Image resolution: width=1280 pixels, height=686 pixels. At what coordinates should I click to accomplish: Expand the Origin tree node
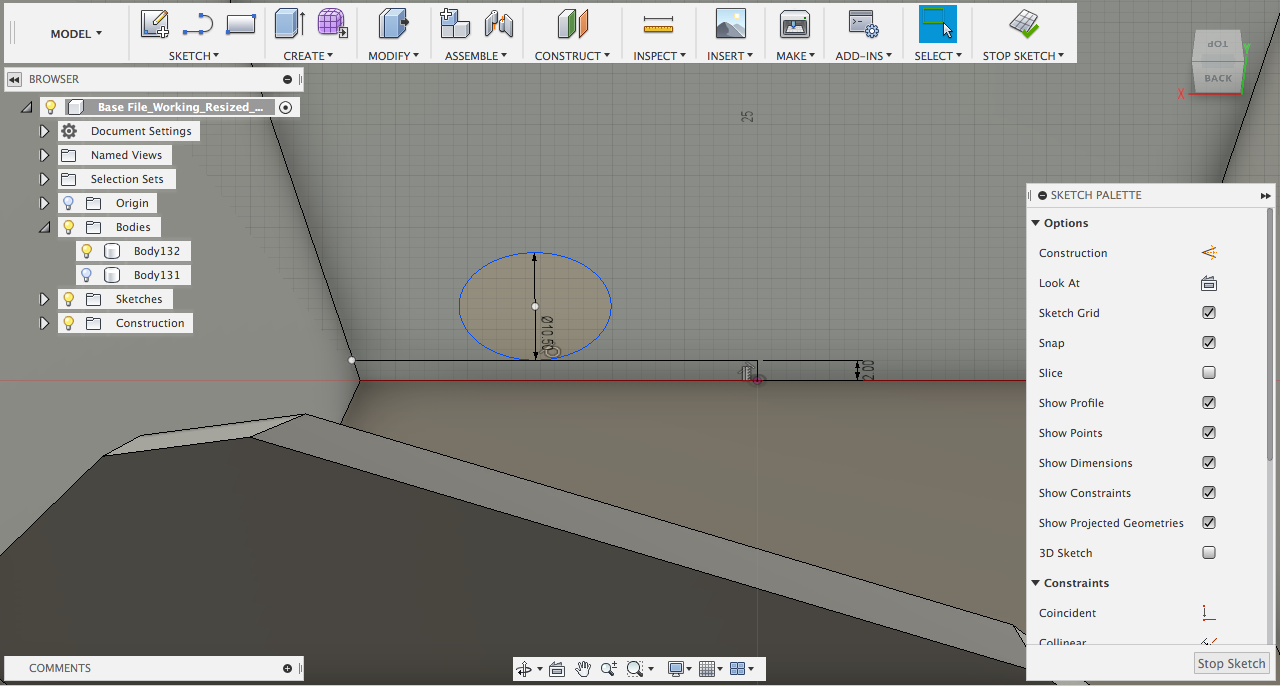(x=44, y=203)
